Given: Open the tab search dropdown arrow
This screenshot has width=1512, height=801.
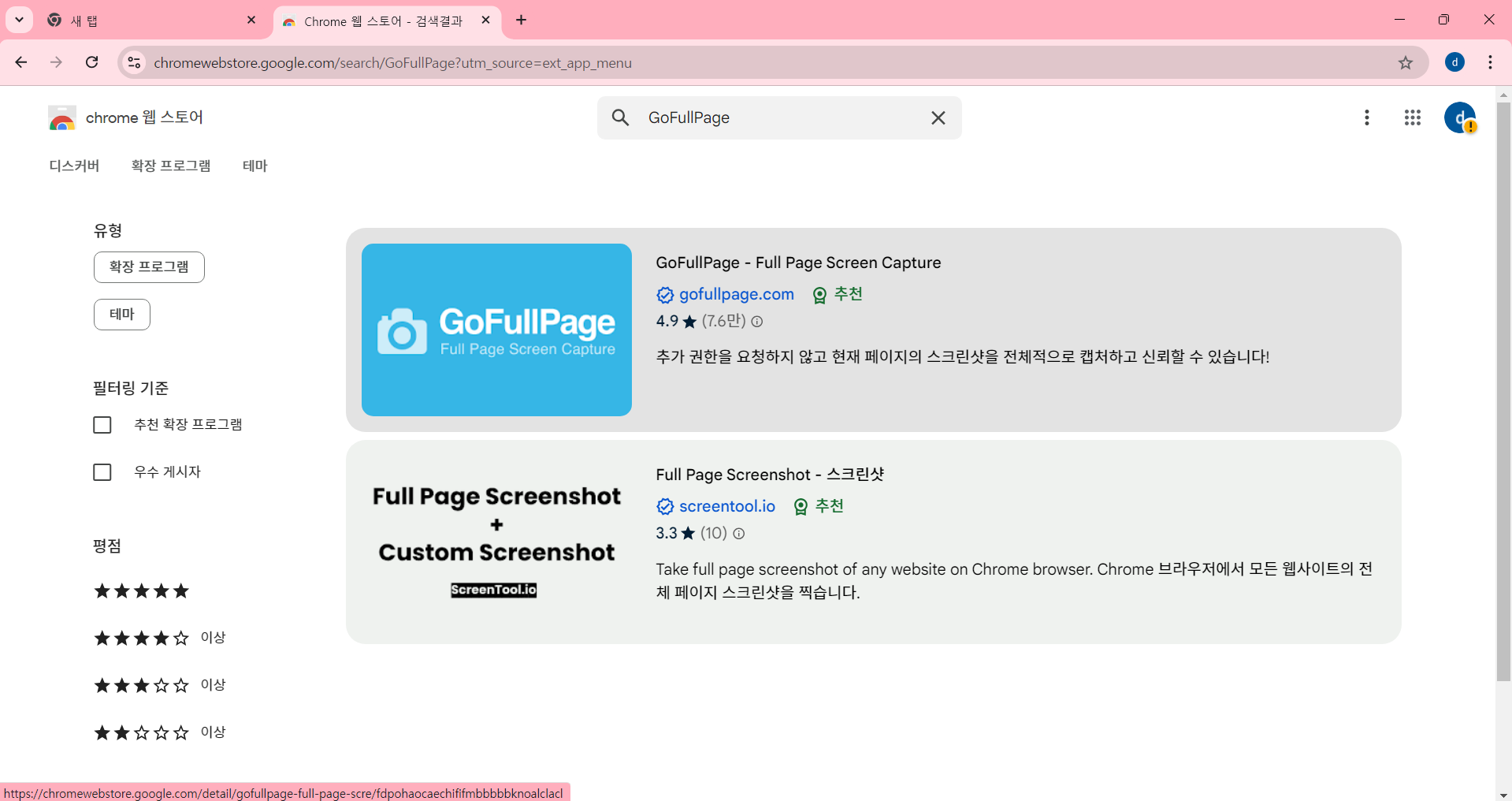Looking at the screenshot, I should point(19,20).
